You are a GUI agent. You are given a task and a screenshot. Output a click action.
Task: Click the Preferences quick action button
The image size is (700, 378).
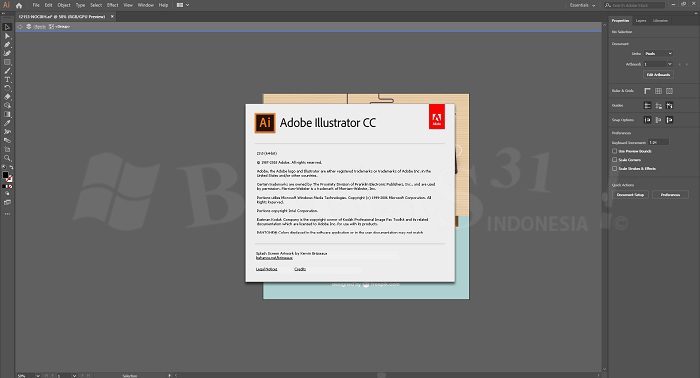point(670,195)
